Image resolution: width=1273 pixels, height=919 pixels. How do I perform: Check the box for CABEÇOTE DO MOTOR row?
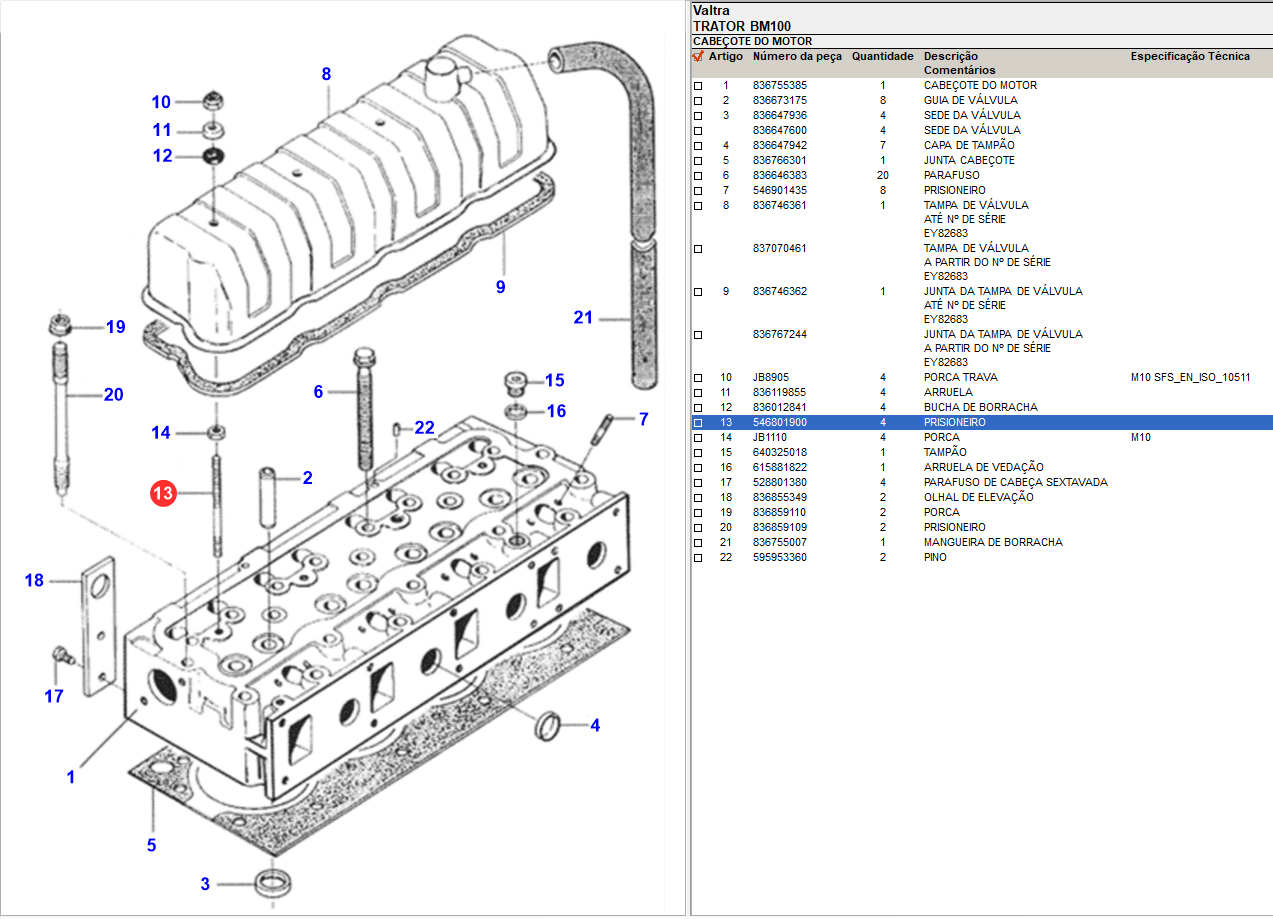(x=698, y=86)
